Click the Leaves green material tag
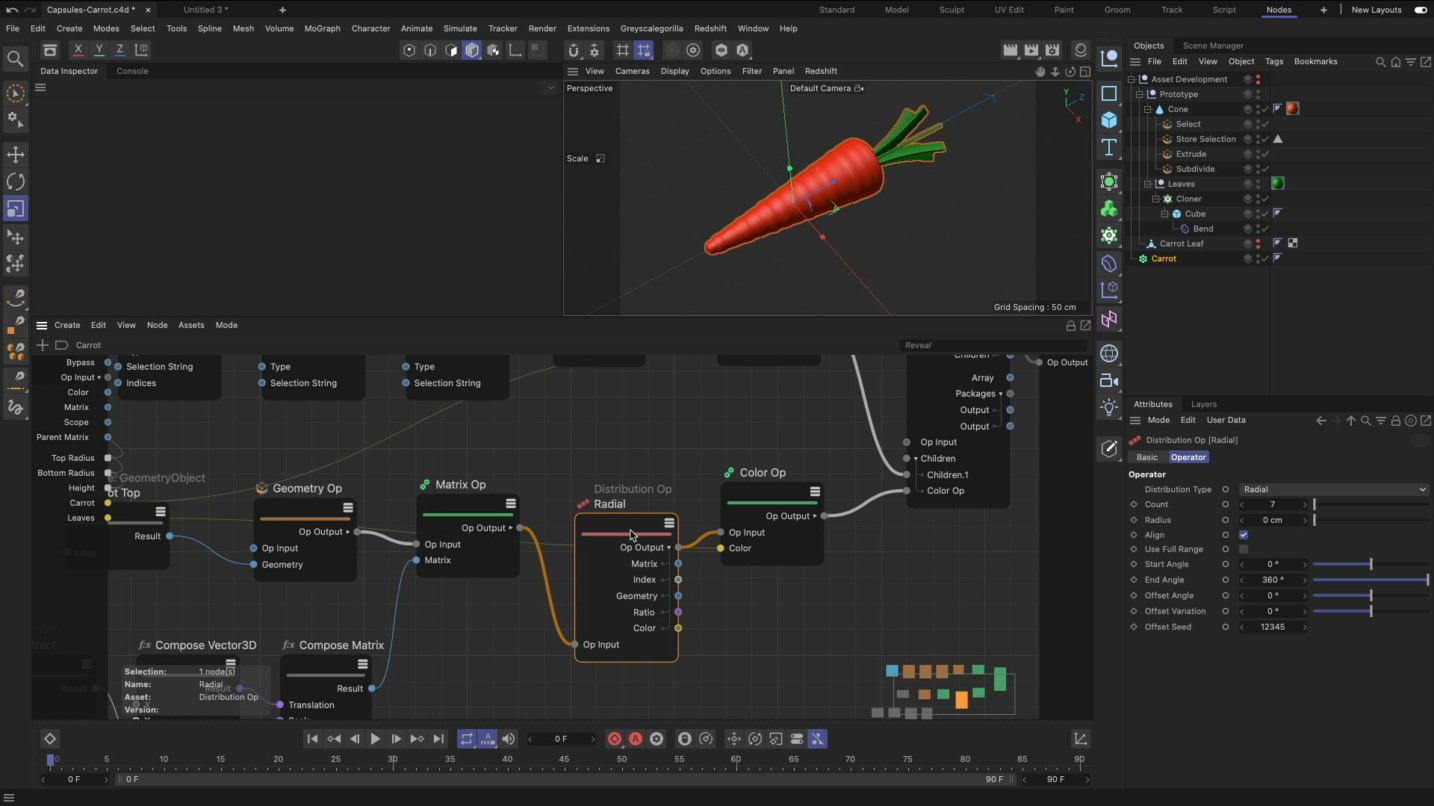This screenshot has height=806, width=1434. (1277, 184)
